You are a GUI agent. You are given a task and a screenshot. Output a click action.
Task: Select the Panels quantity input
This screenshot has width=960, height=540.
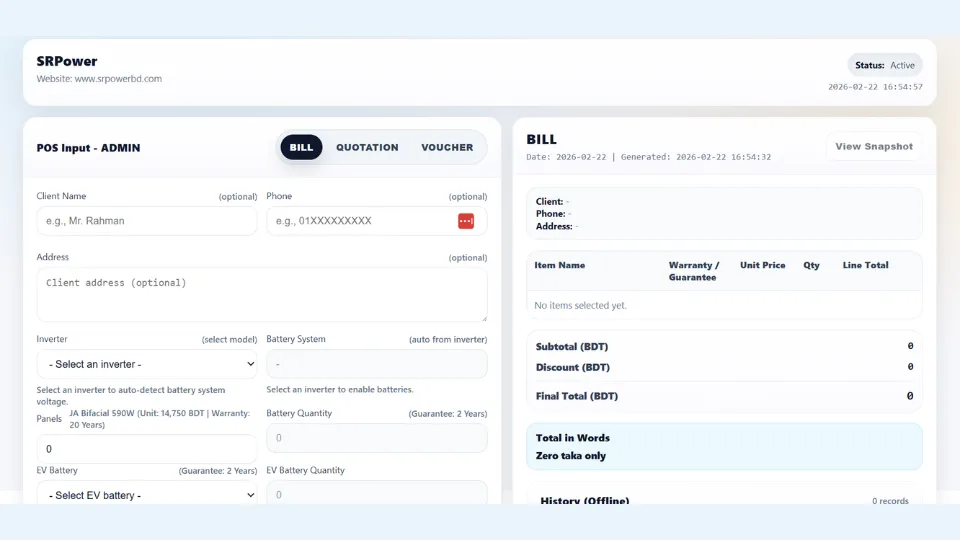(147, 449)
